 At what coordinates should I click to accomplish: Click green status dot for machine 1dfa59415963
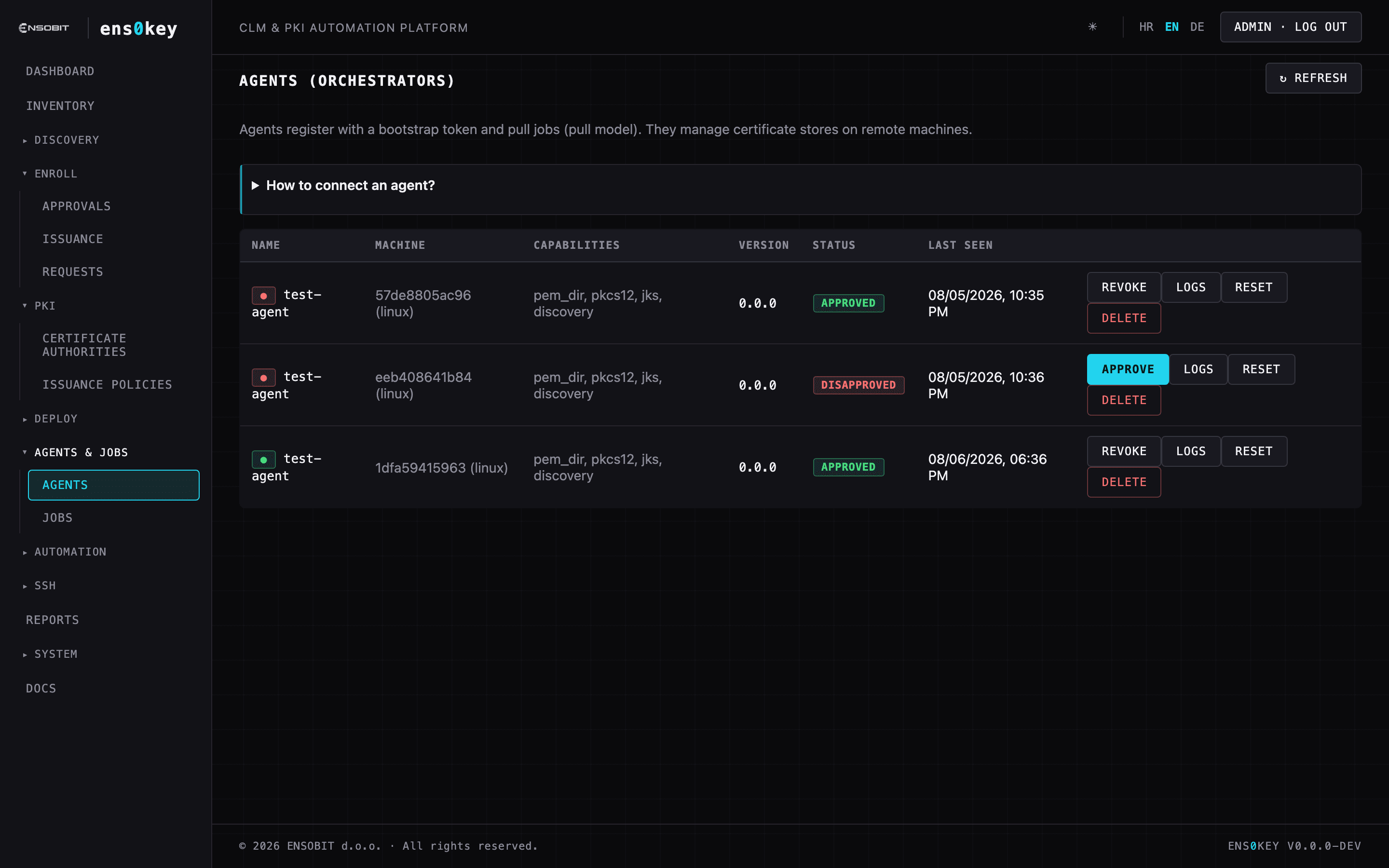tap(263, 460)
